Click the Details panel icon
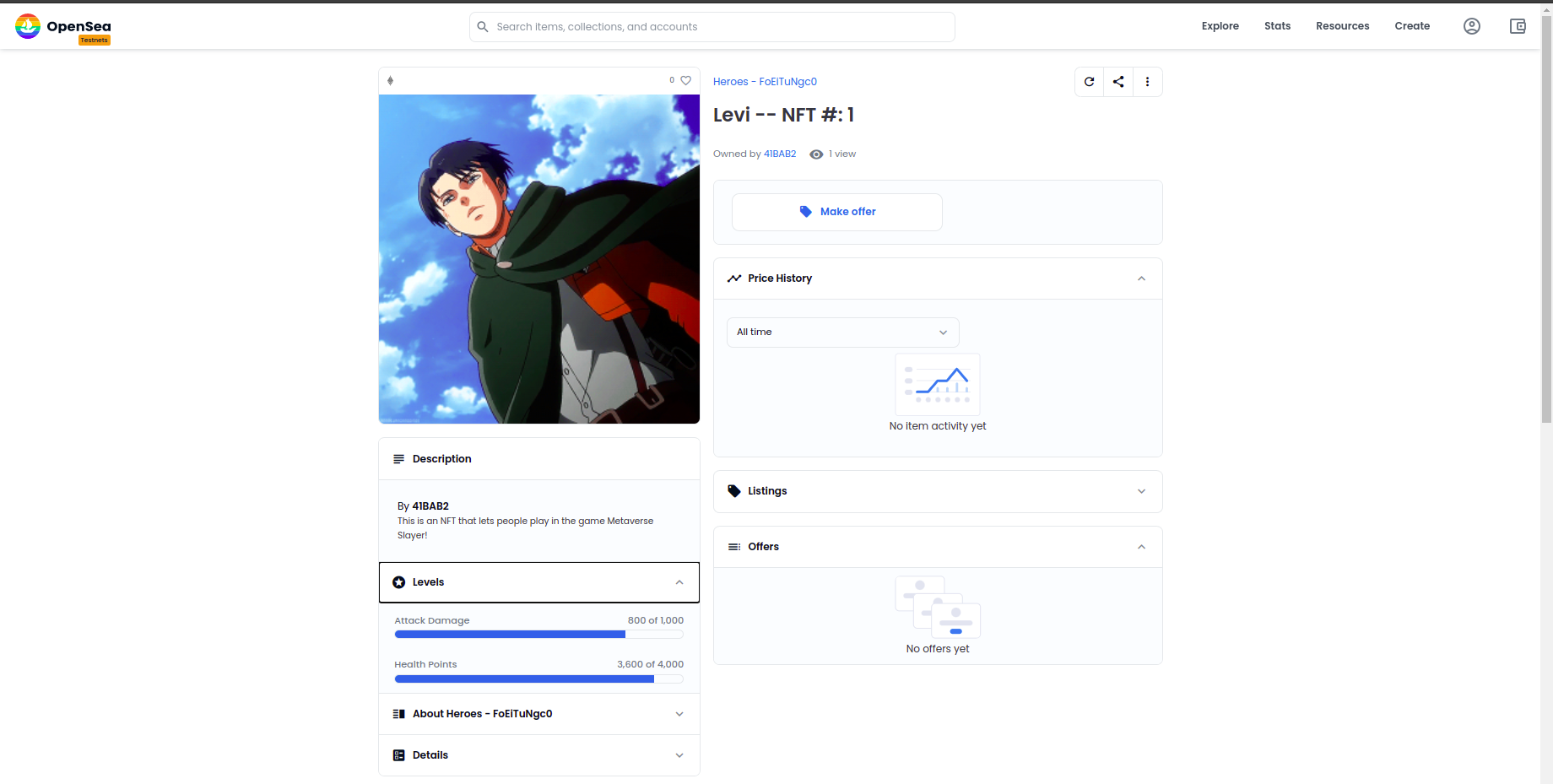This screenshot has width=1553, height=784. click(x=399, y=755)
